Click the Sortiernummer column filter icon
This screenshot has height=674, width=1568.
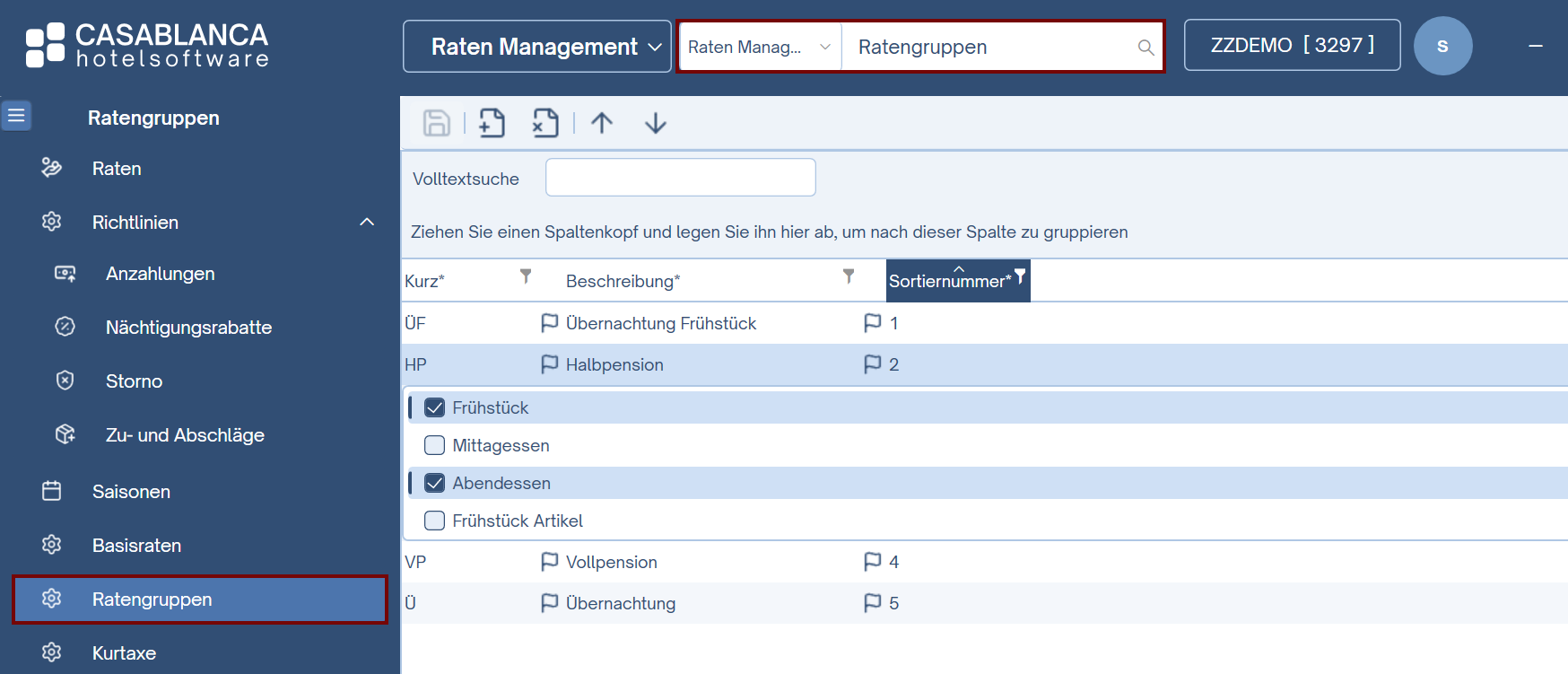pyautogui.click(x=1020, y=276)
